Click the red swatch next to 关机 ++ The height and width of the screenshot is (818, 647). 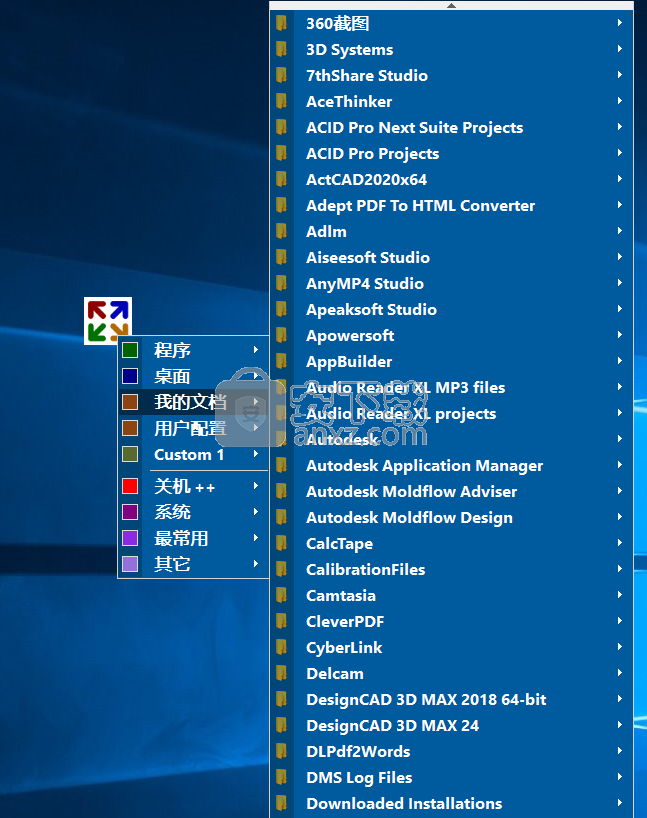[130, 486]
